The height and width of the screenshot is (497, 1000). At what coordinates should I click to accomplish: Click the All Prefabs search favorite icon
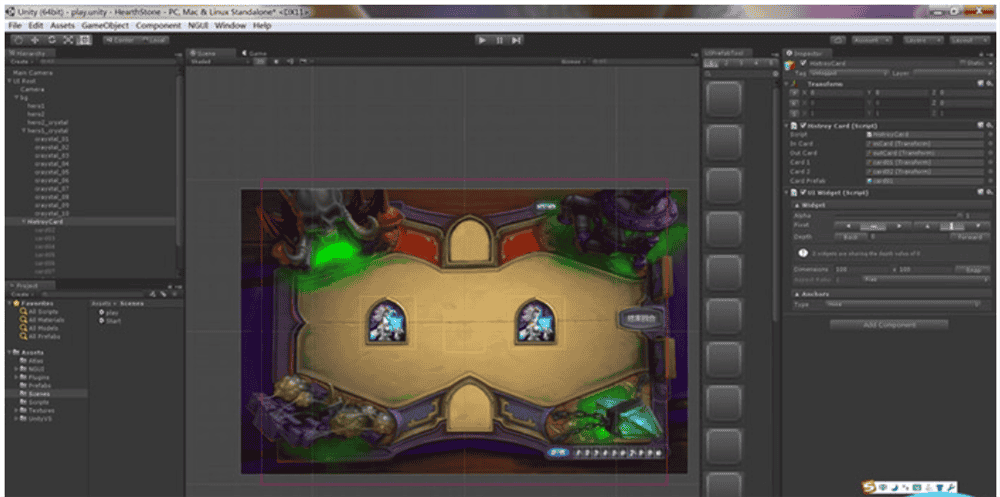click(x=24, y=336)
